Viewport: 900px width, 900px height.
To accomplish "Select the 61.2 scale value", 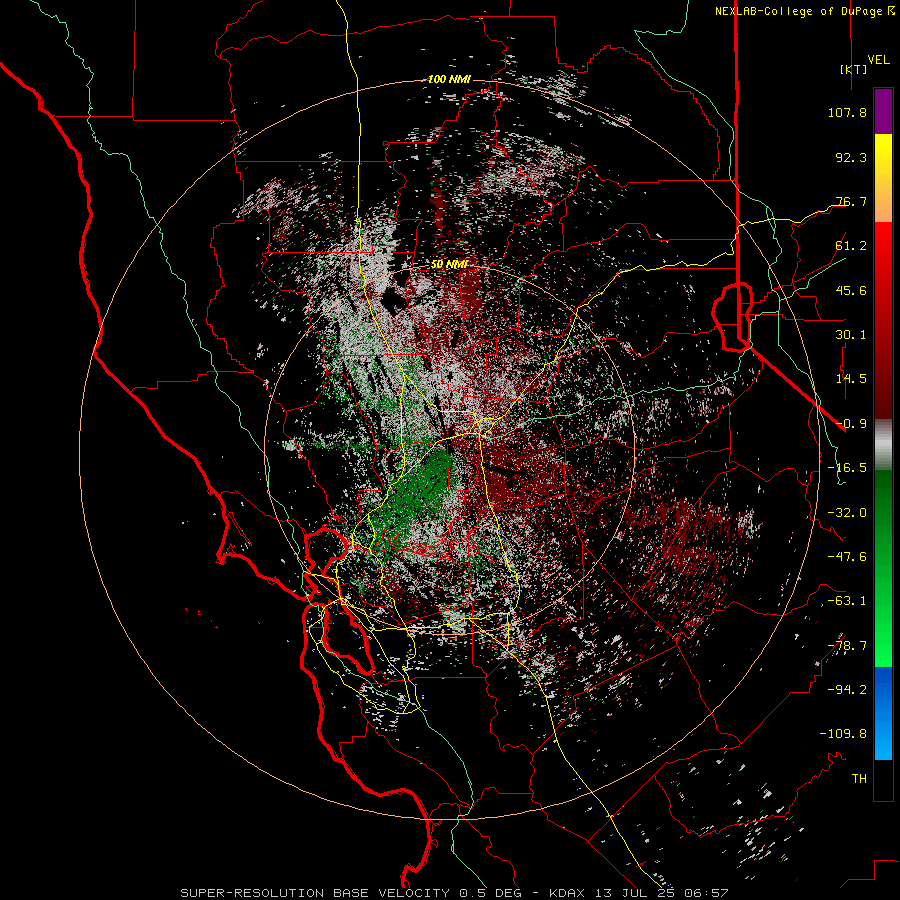I will 851,246.
